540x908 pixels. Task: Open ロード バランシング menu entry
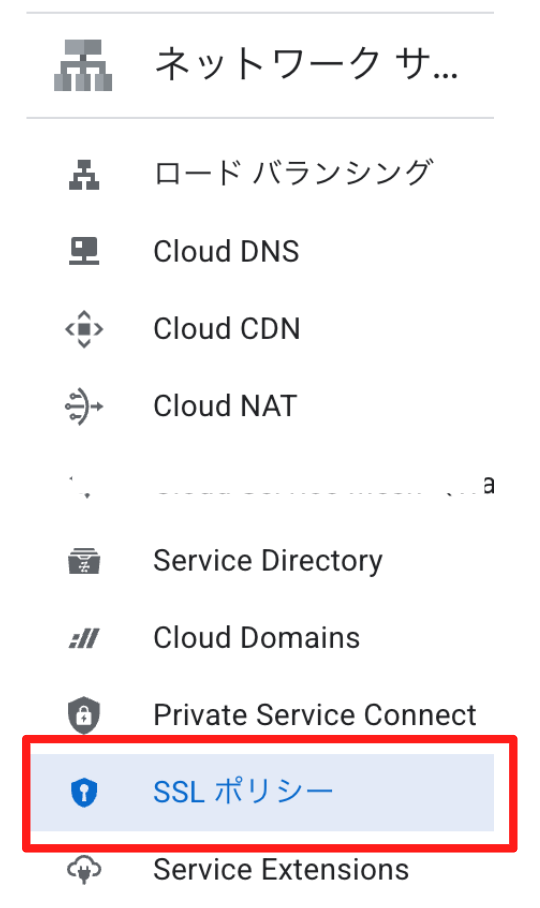point(260,175)
